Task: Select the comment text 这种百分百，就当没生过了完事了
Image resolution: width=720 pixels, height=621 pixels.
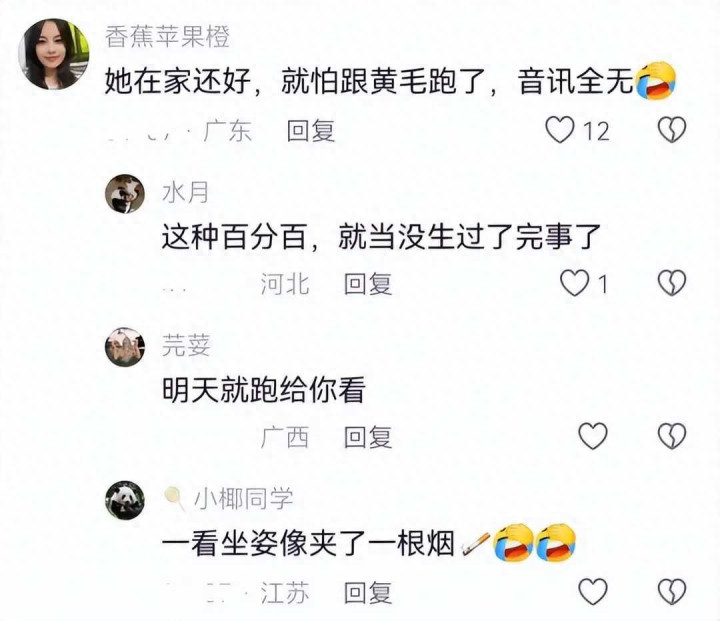Action: point(382,237)
